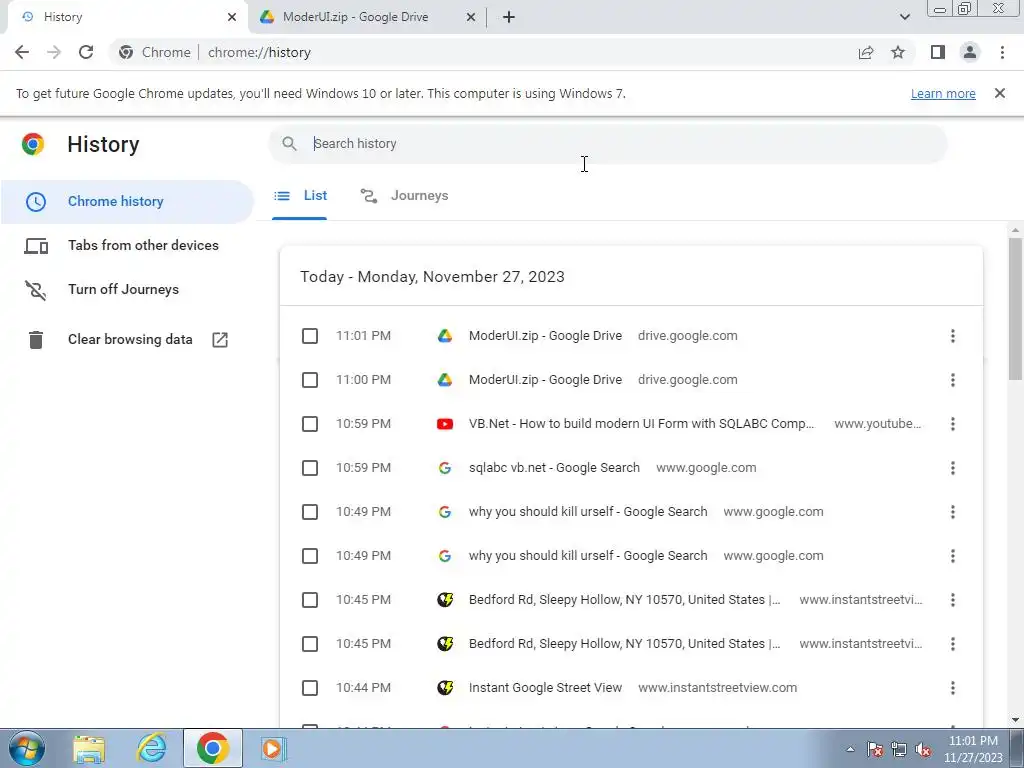The image size is (1024, 768).
Task: Launch Internet Explorer from the taskbar
Action: (x=152, y=748)
